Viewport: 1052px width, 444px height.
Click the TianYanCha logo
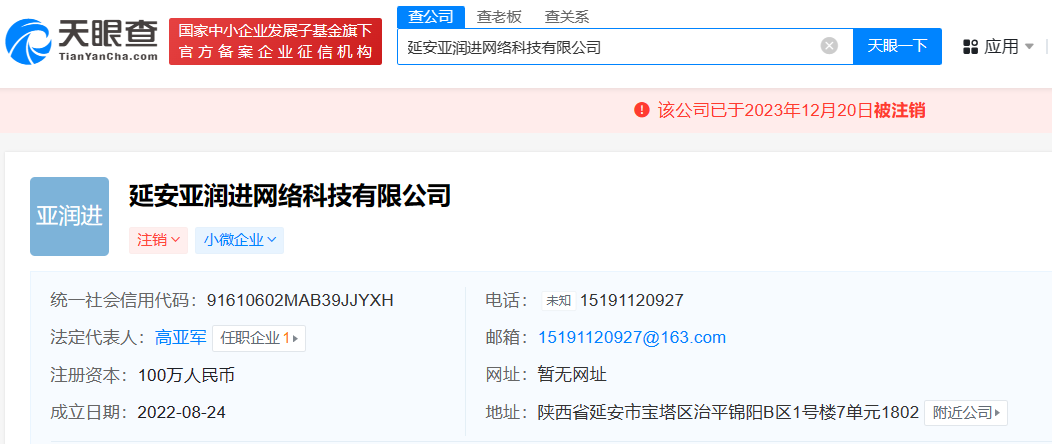pyautogui.click(x=82, y=40)
